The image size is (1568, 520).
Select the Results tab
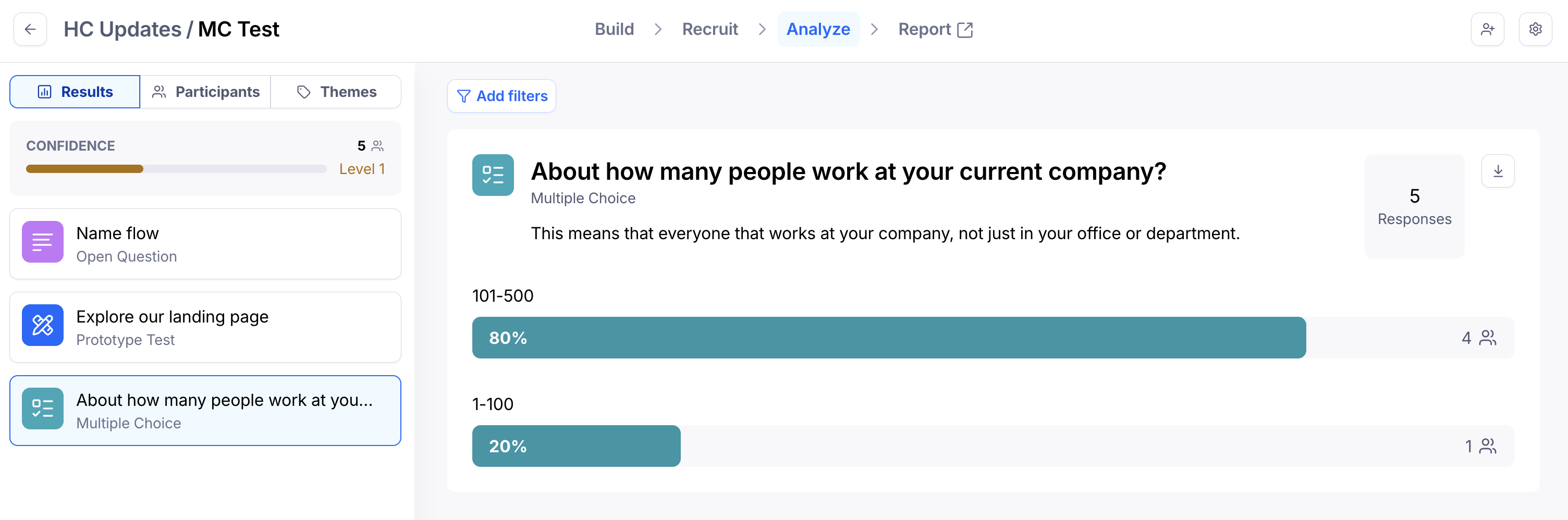pyautogui.click(x=75, y=92)
